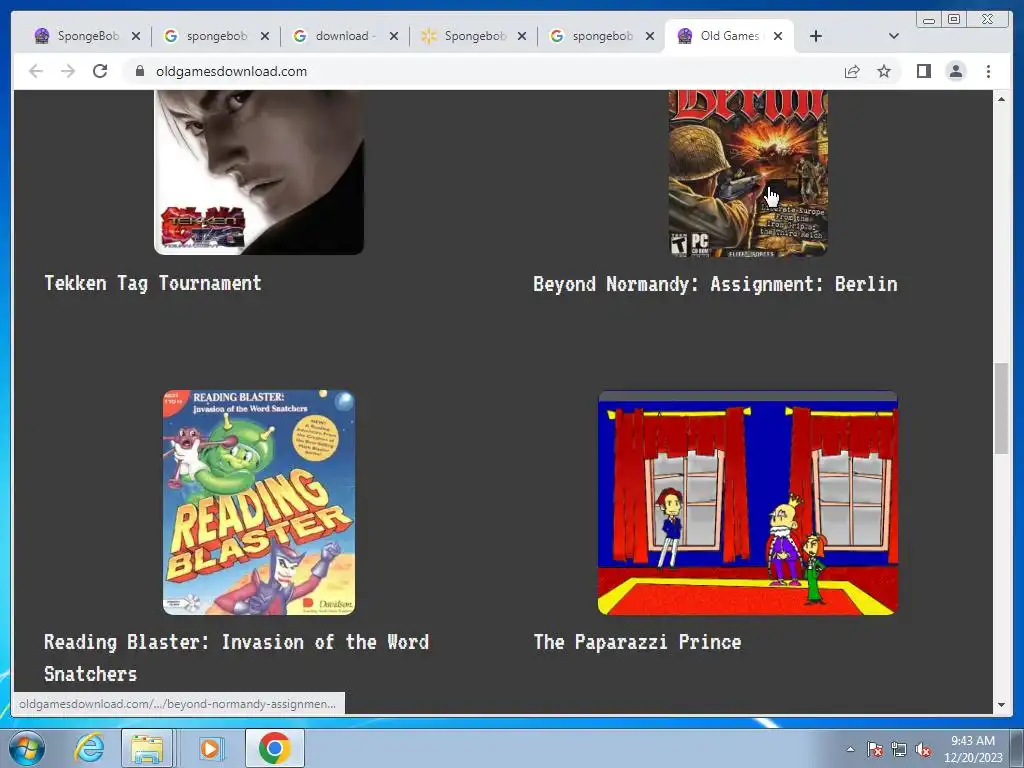Close the Old Games tab
Screen dimensions: 1024x768
tap(778, 36)
